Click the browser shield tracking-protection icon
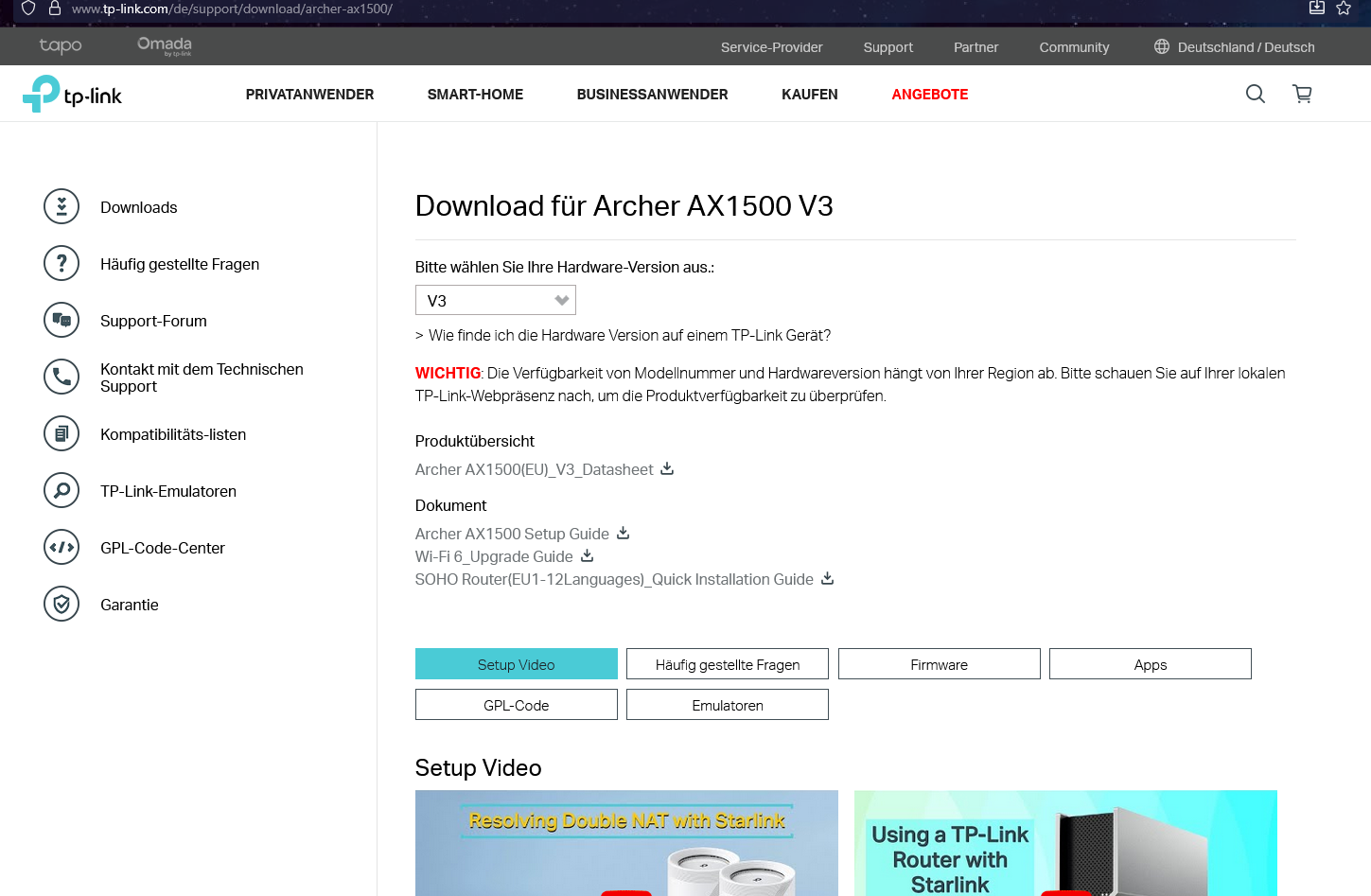This screenshot has height=896, width=1371. tap(28, 9)
